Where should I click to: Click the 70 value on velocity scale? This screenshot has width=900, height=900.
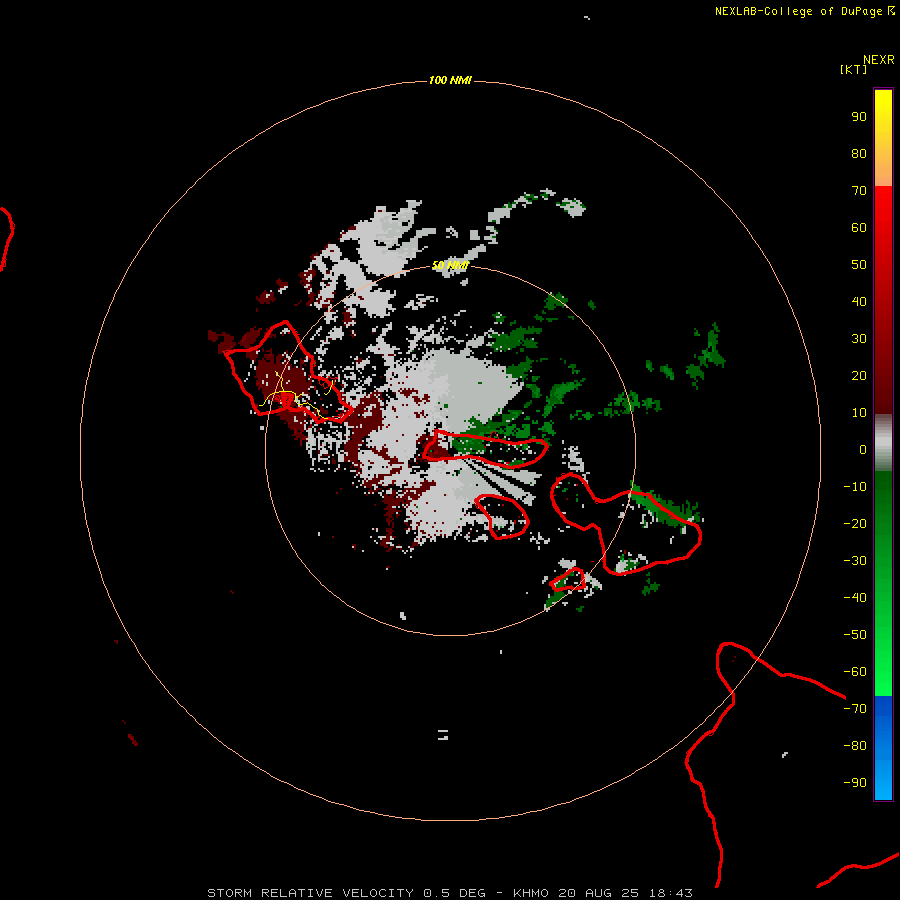[859, 190]
